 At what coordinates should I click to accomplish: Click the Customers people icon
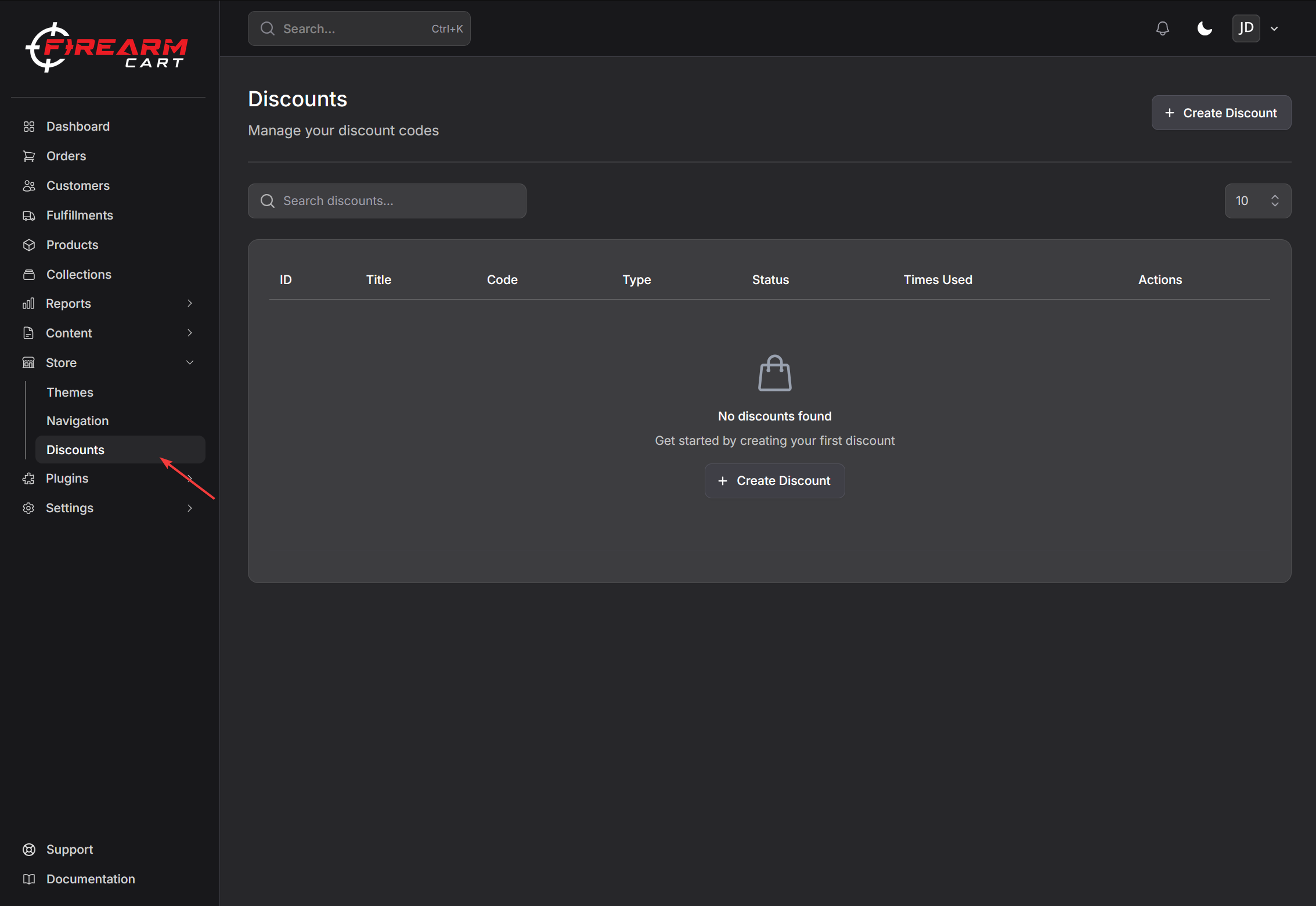coord(29,186)
